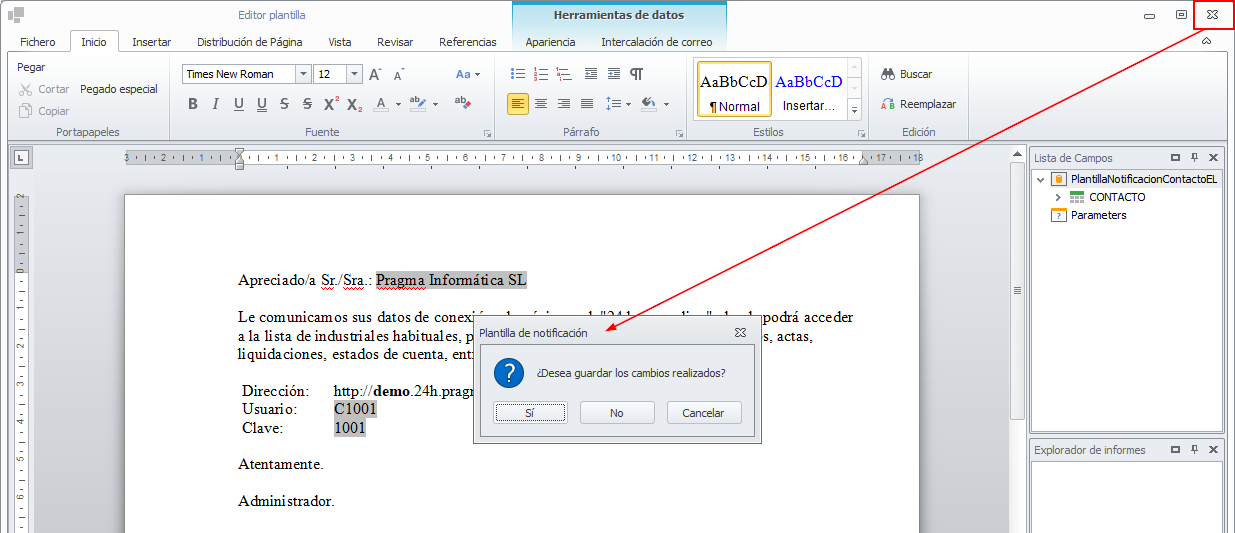
Task: Open the Times New Roman font dropdown
Action: point(303,74)
